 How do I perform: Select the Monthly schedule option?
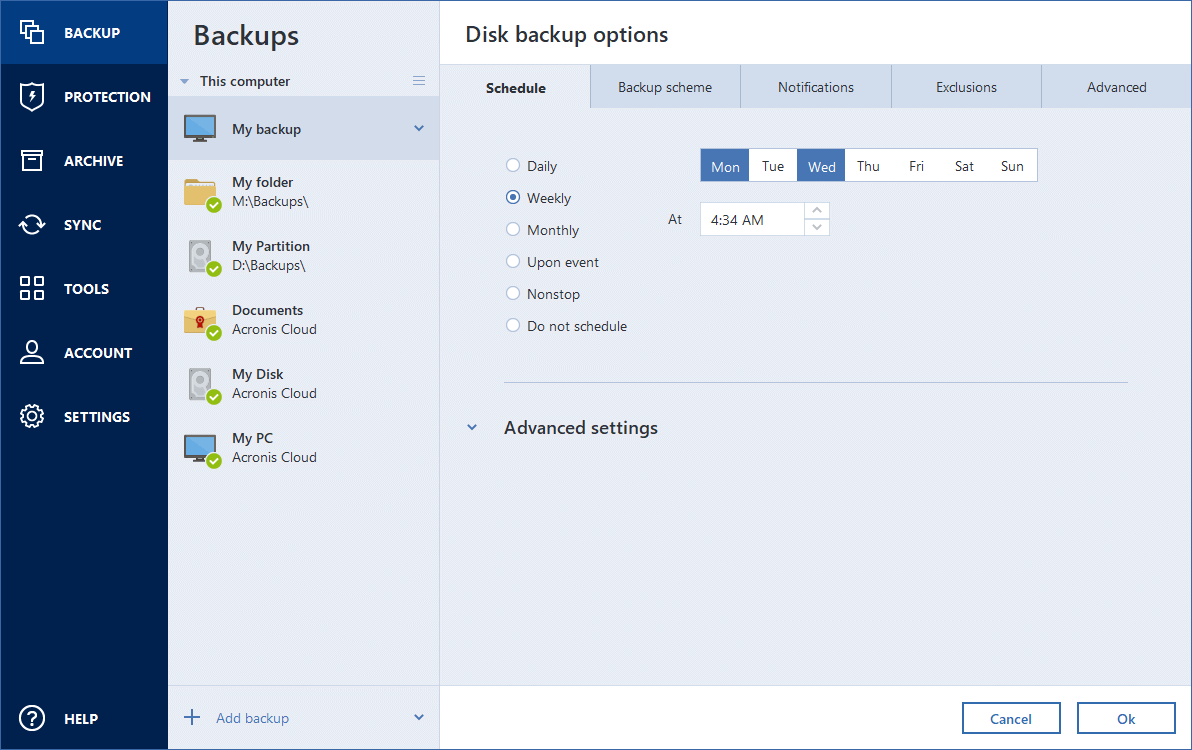tap(513, 230)
